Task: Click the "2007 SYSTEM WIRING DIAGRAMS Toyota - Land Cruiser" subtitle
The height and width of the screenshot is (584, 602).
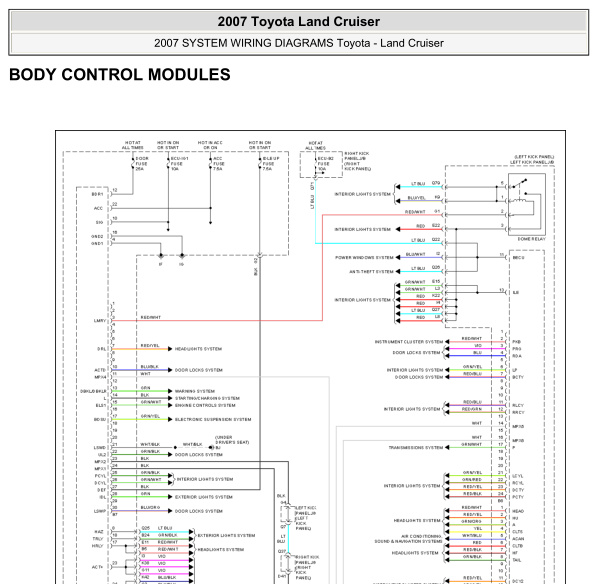Action: (x=299, y=43)
